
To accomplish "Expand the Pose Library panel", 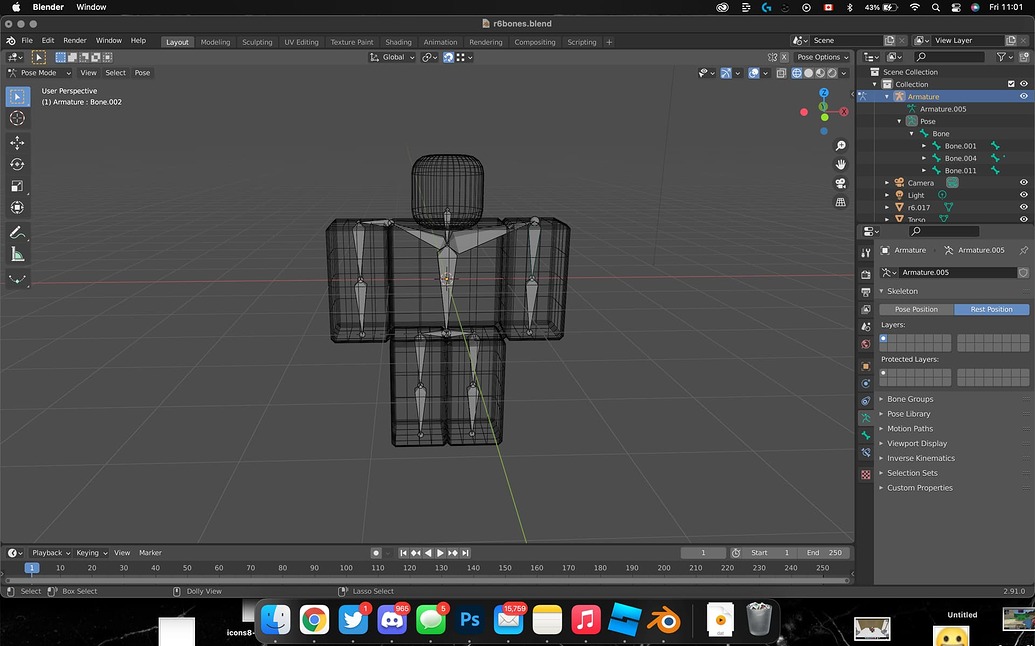I will 908,414.
